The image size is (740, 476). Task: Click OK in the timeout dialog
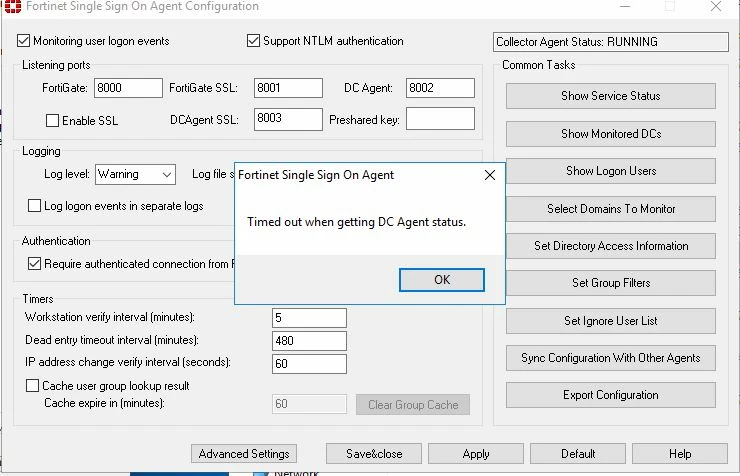(x=442, y=280)
